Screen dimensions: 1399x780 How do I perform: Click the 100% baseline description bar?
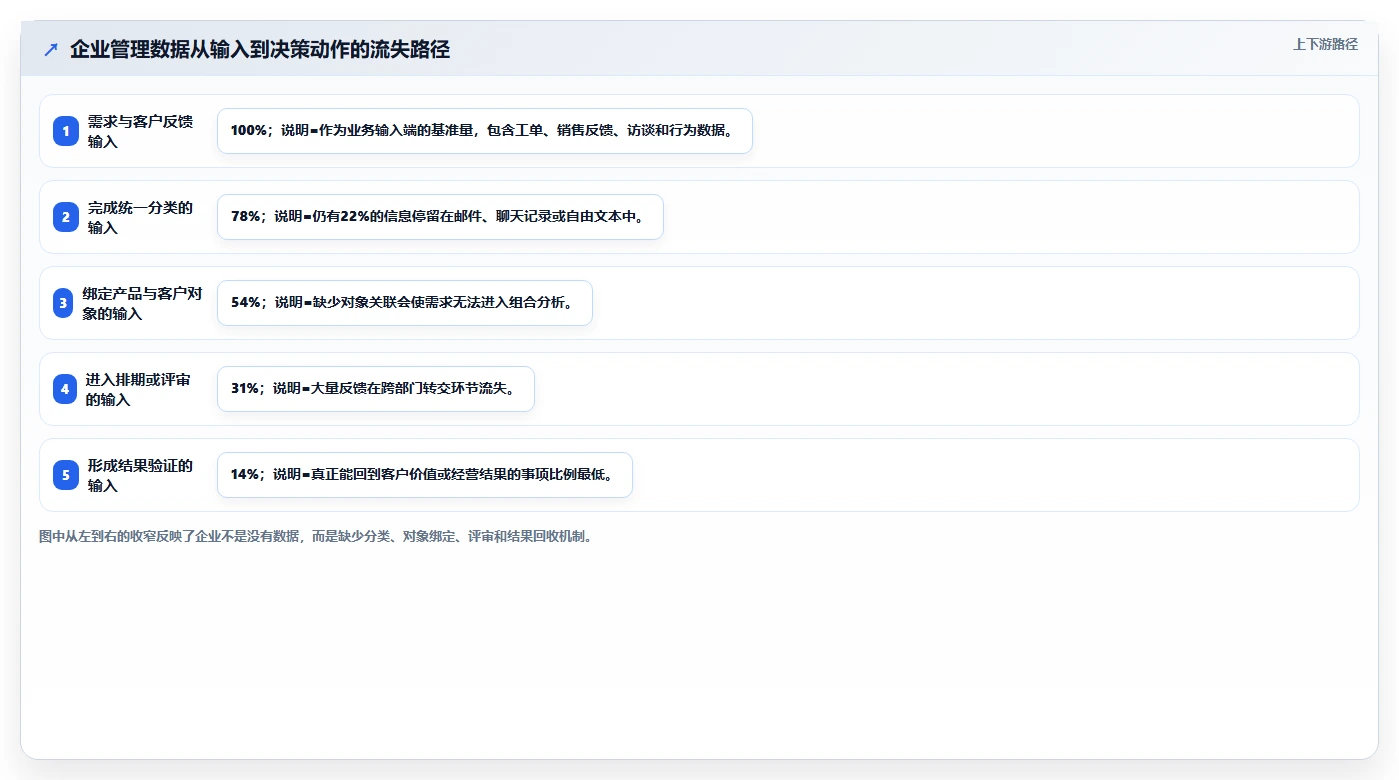pyautogui.click(x=485, y=131)
